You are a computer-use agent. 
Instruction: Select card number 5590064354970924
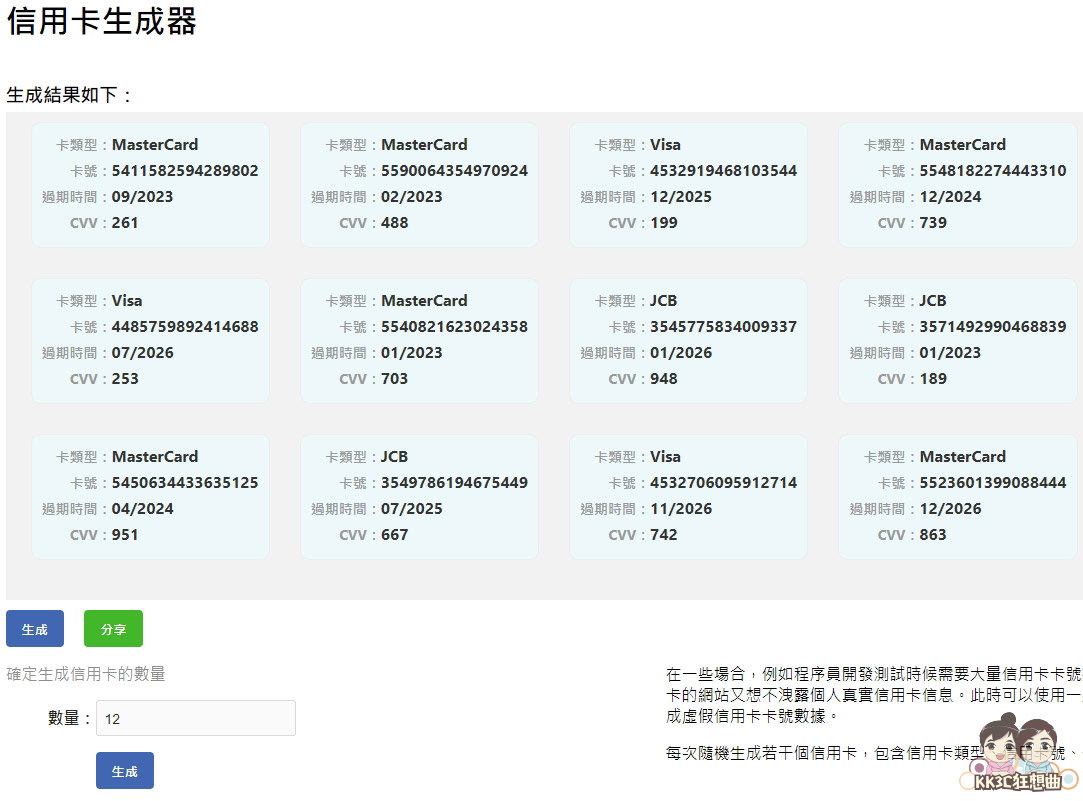click(x=454, y=171)
